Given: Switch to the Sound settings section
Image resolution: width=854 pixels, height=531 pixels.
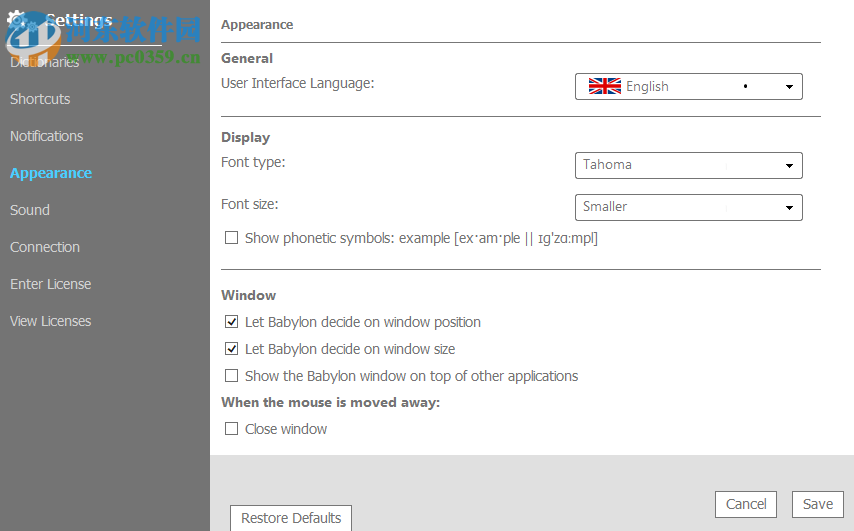Looking at the screenshot, I should pos(30,210).
